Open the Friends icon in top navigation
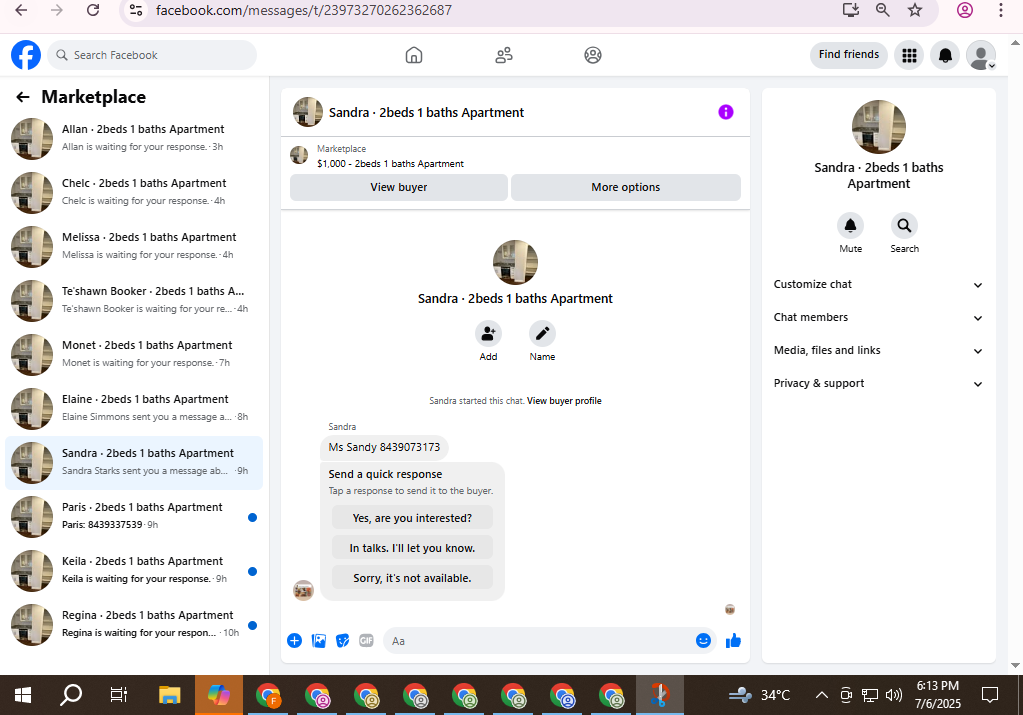 pos(504,55)
